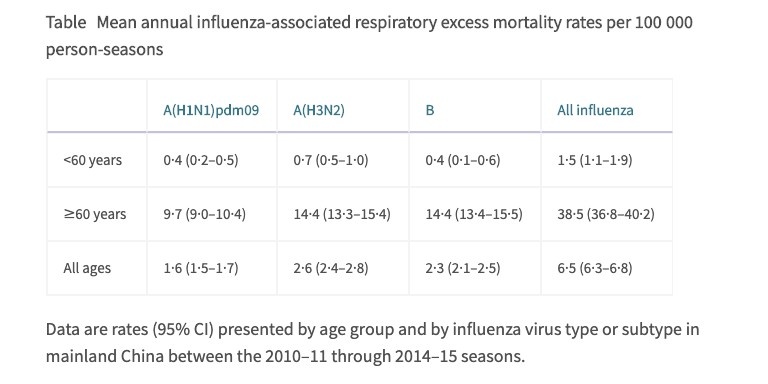Select the <60 years row label
Image resolution: width=768 pixels, height=384 pixels.
[93, 160]
